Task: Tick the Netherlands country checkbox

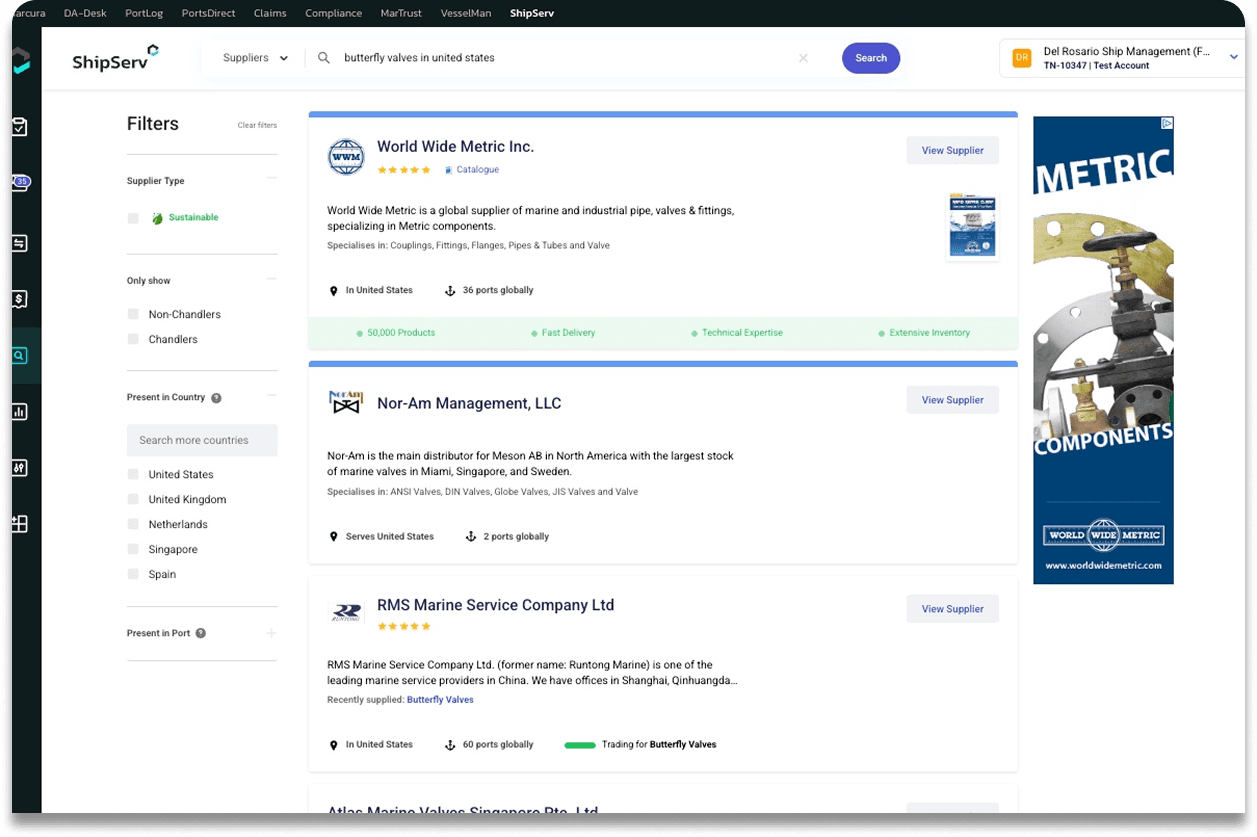Action: (133, 524)
